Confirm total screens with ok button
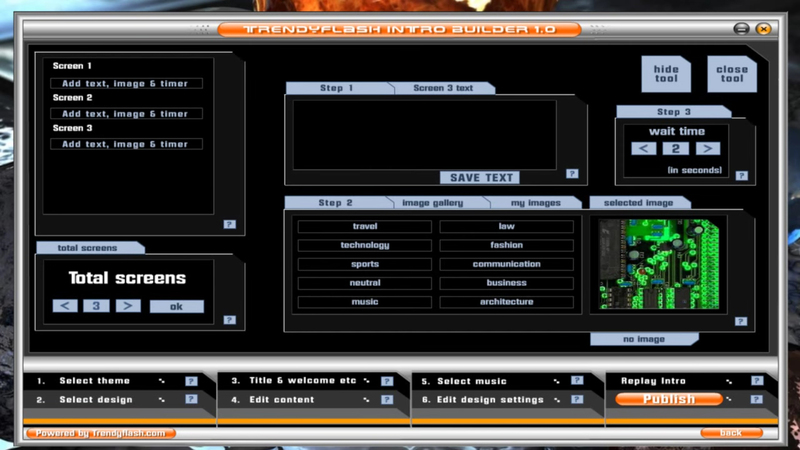 coord(177,306)
